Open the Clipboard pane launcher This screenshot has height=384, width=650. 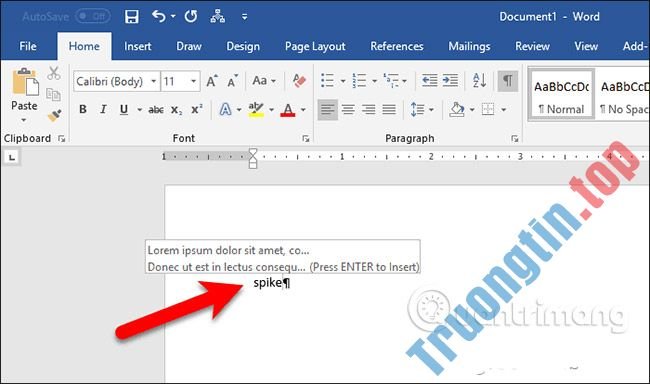point(62,139)
